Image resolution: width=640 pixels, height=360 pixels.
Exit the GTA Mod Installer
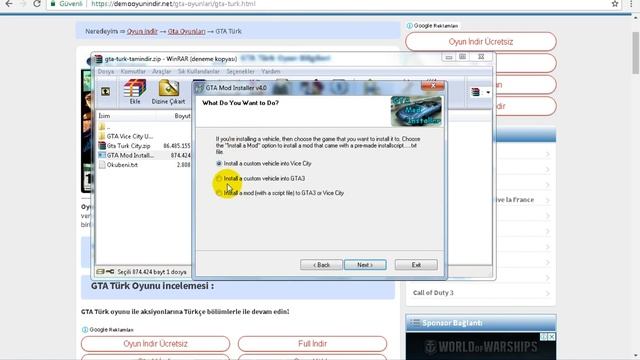pos(416,265)
